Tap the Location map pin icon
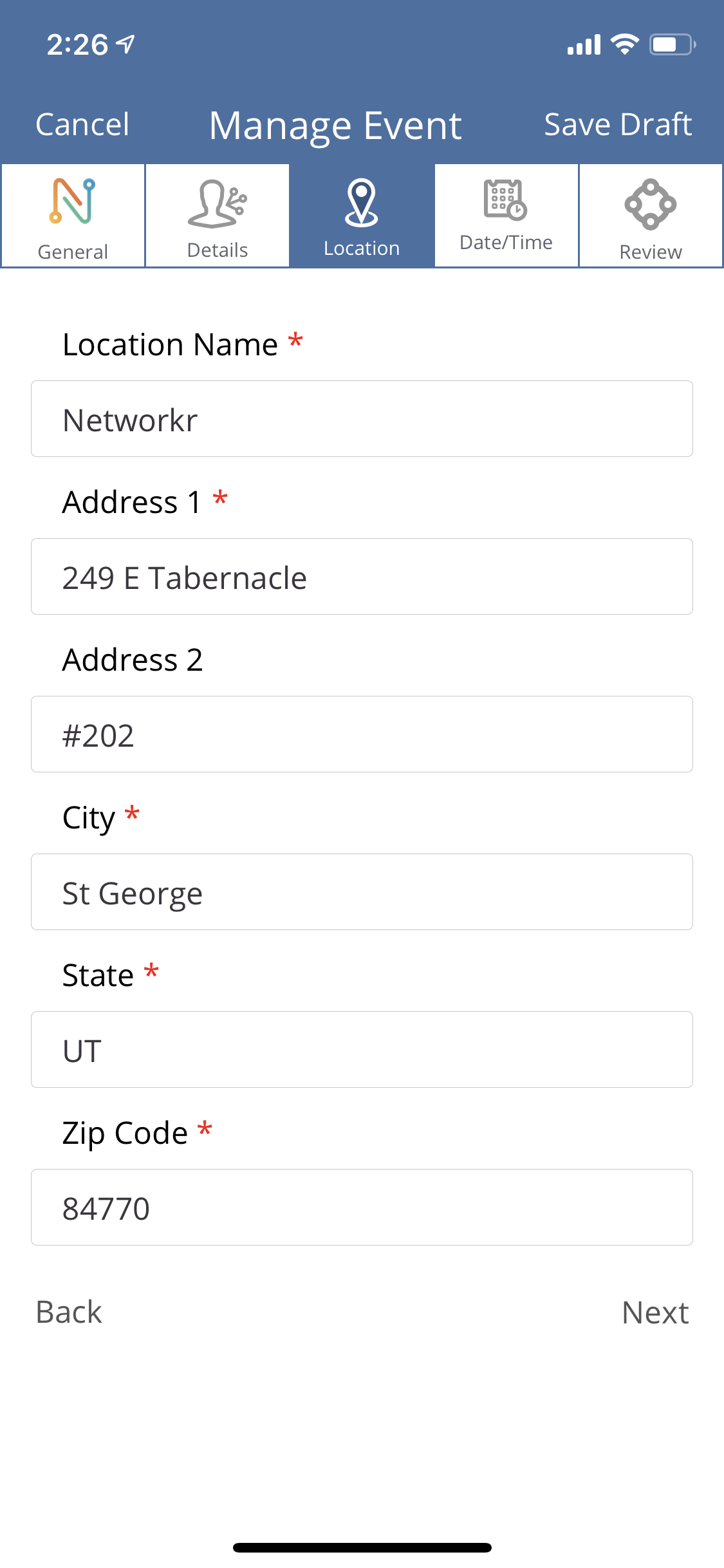Screen dimensions: 724x1568 coord(362,203)
